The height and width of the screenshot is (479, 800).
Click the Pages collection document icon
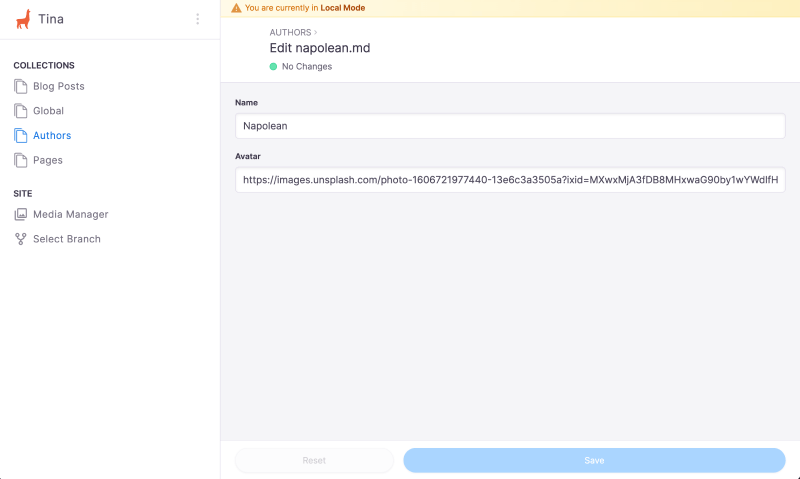pos(21,160)
